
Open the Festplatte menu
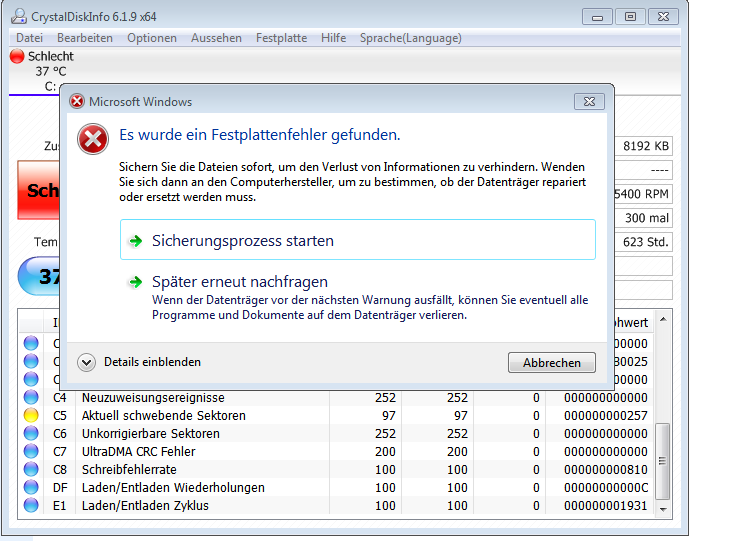pyautogui.click(x=281, y=38)
